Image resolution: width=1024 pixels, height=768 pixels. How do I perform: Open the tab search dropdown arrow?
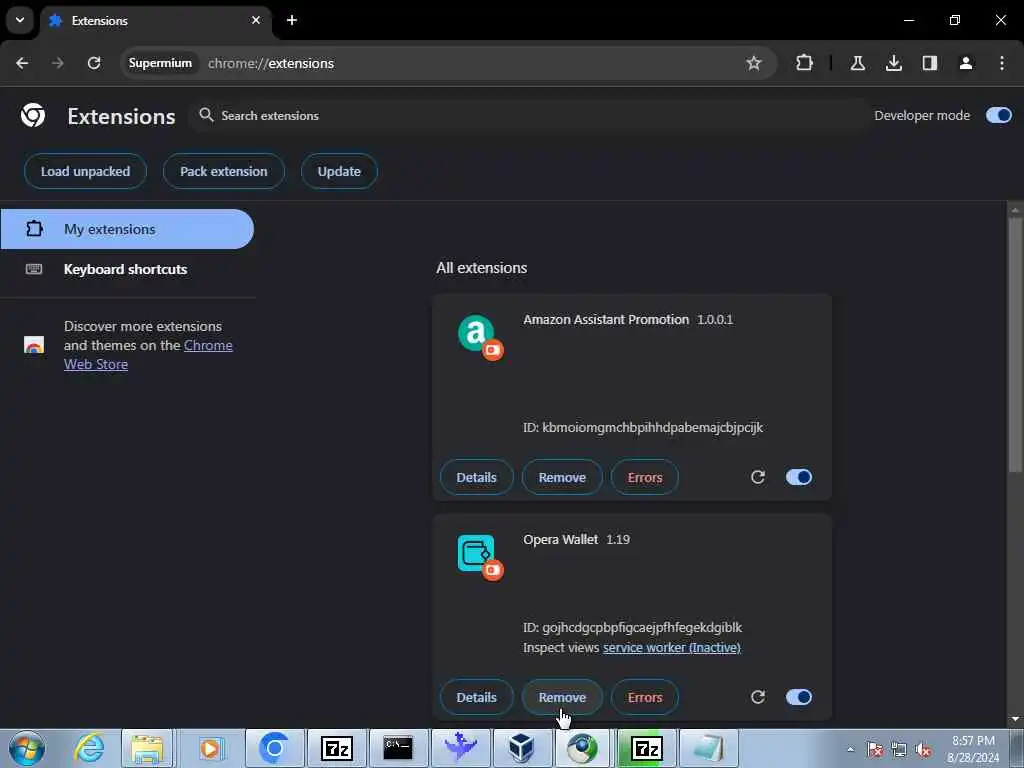[20, 20]
